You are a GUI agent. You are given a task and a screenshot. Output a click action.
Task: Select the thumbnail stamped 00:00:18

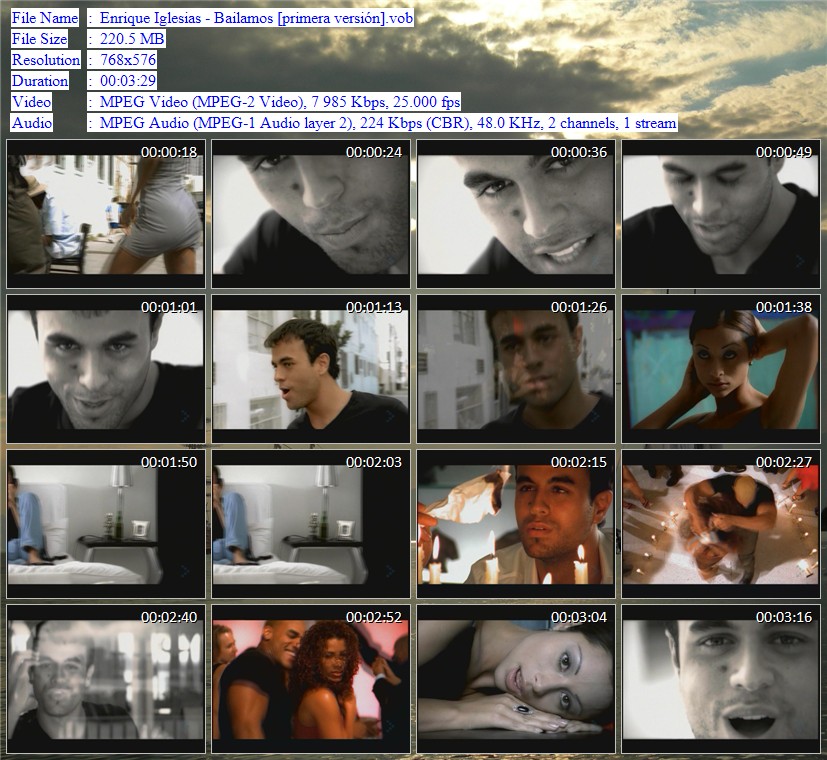105,214
